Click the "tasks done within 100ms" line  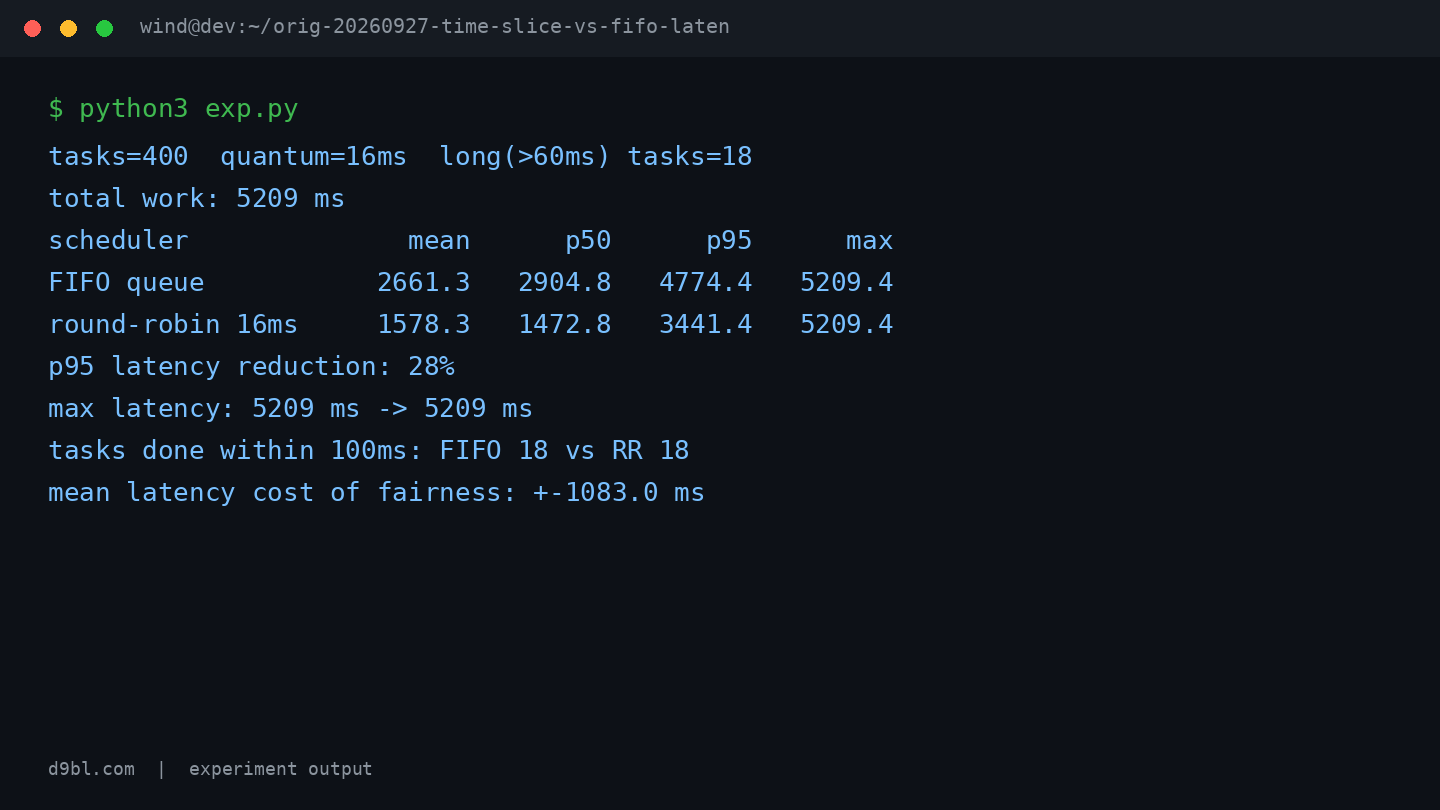(368, 451)
